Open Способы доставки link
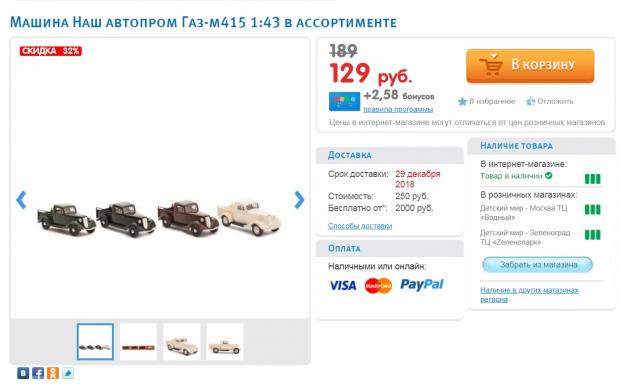This screenshot has height=387, width=638. [x=360, y=226]
